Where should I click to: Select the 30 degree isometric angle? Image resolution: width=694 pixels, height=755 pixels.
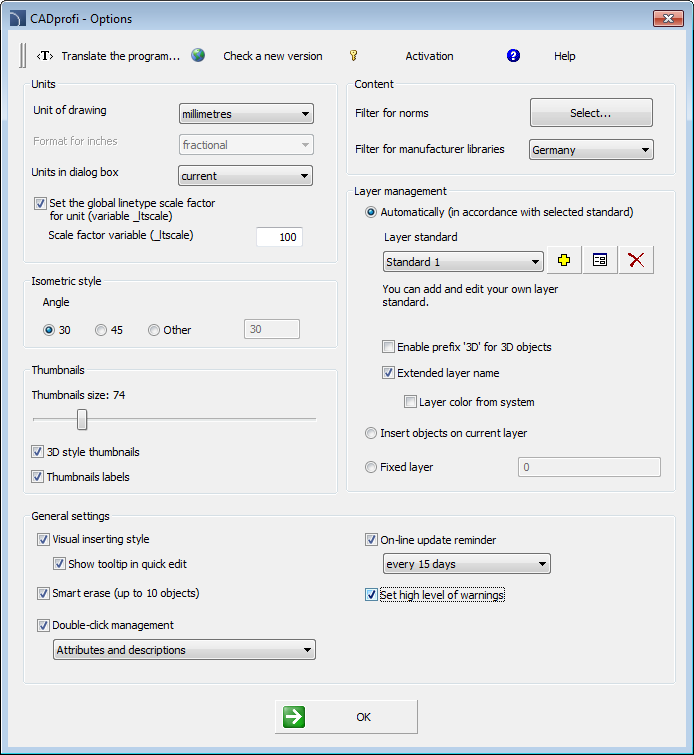[49, 330]
